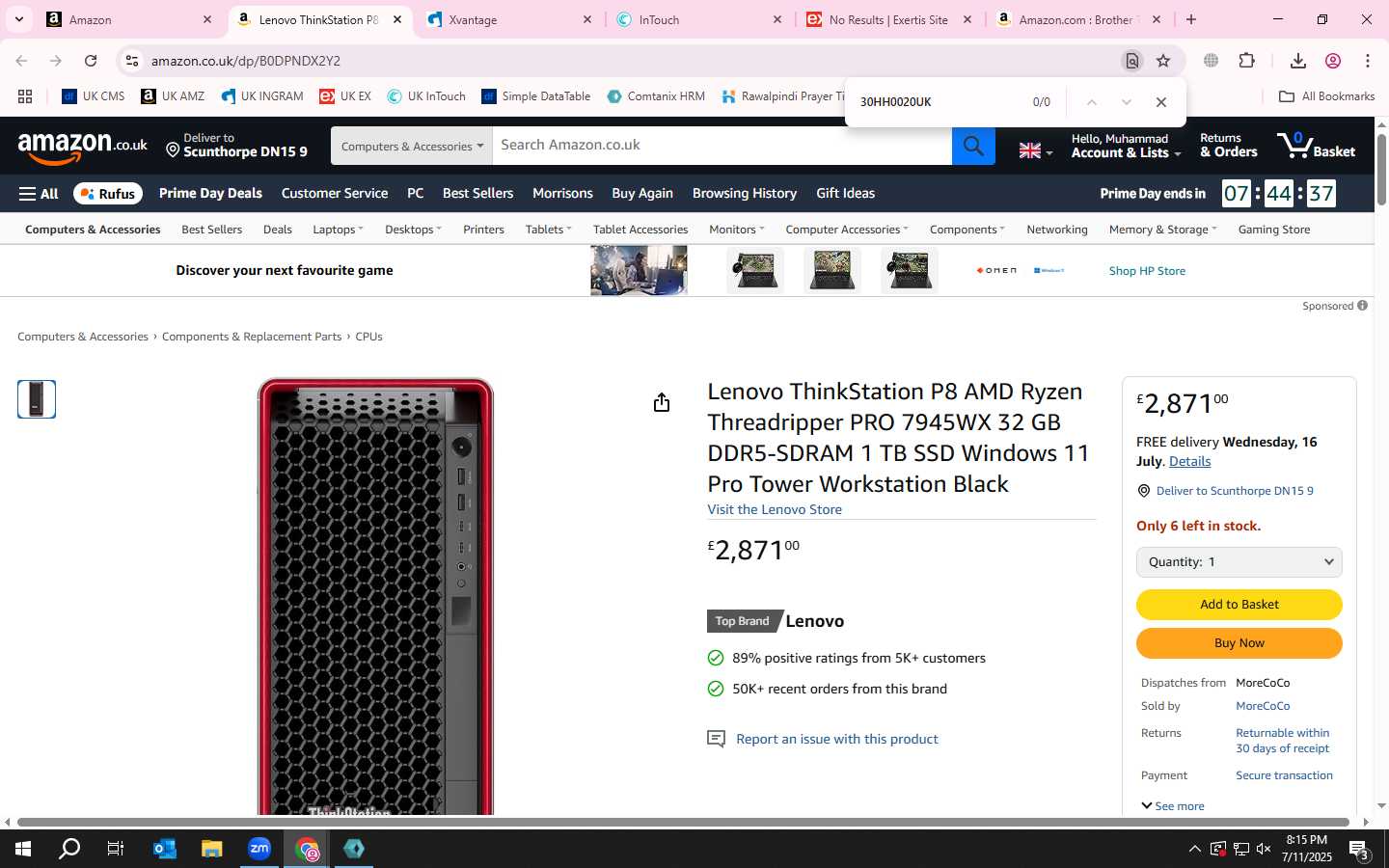Open the Basket cart icon
1389x868 pixels.
[x=1317, y=146]
